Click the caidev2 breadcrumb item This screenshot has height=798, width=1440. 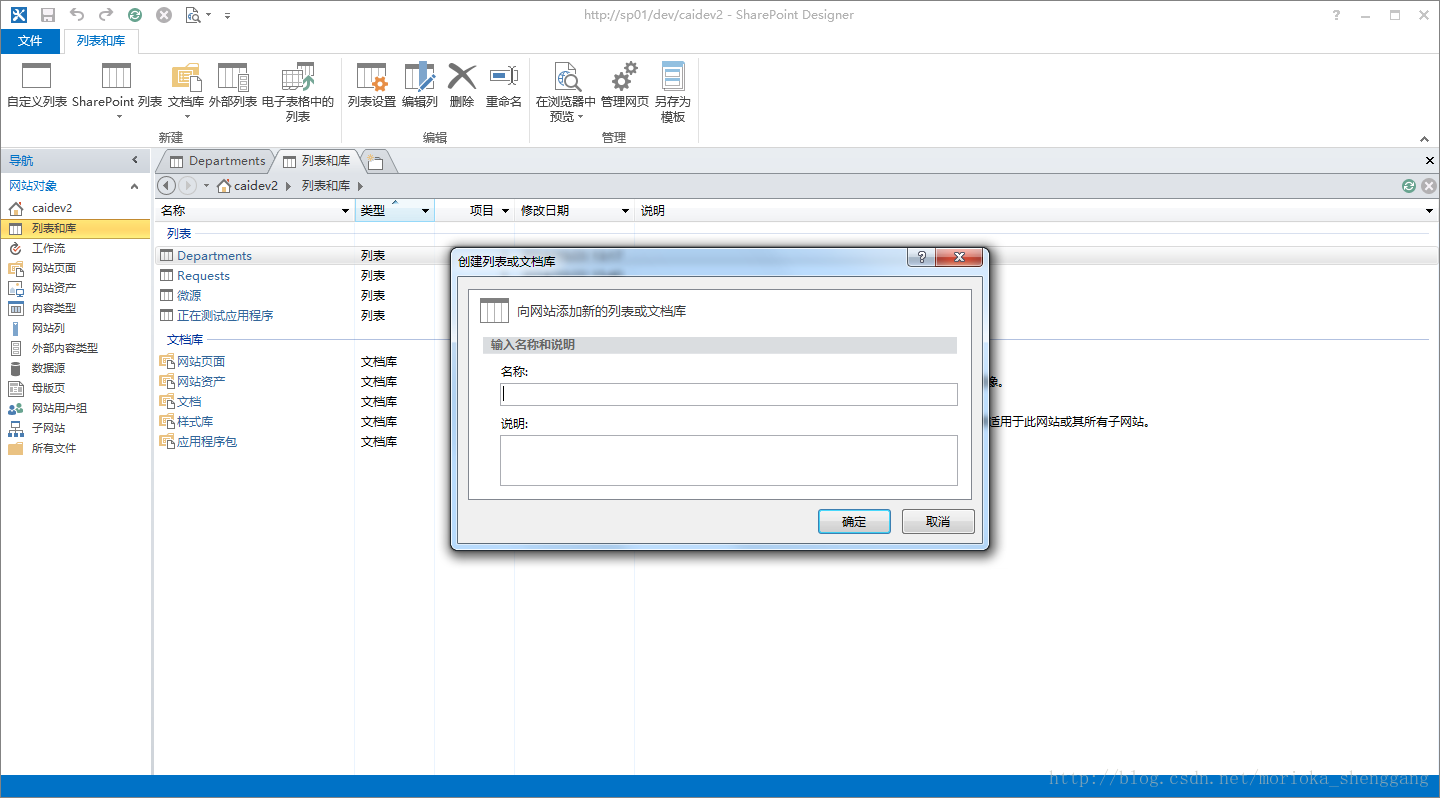tap(256, 186)
